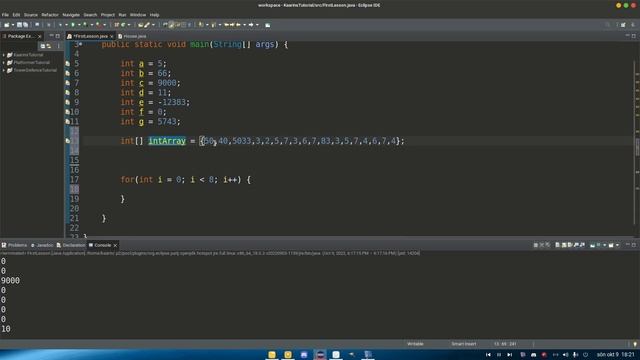Switch to the Declaration tab
This screenshot has height=360, width=640.
pos(71,245)
